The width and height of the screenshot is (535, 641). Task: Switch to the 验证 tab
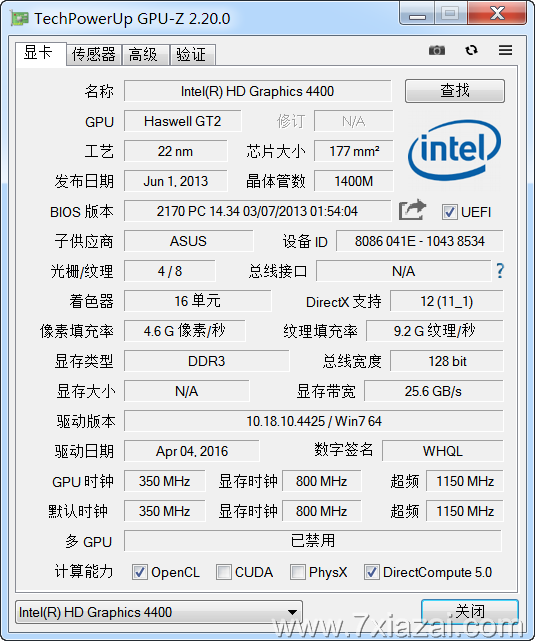coord(193,54)
